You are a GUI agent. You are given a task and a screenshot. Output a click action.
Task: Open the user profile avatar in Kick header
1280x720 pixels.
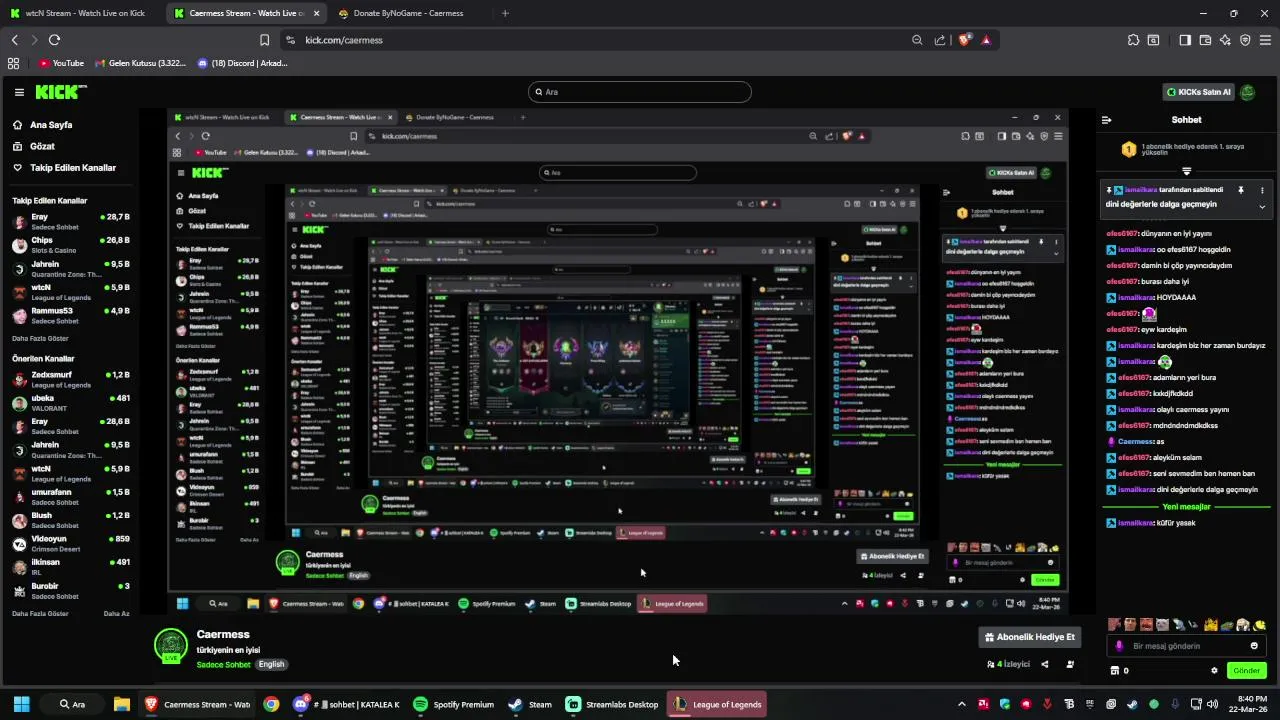click(x=1248, y=92)
